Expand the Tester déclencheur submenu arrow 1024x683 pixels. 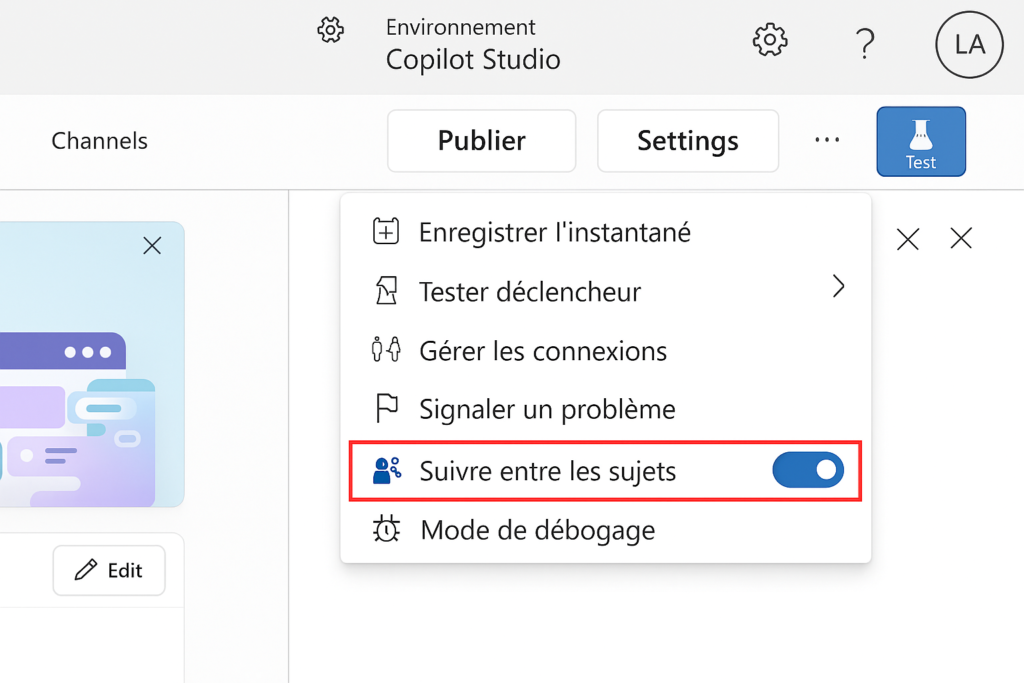tap(838, 288)
